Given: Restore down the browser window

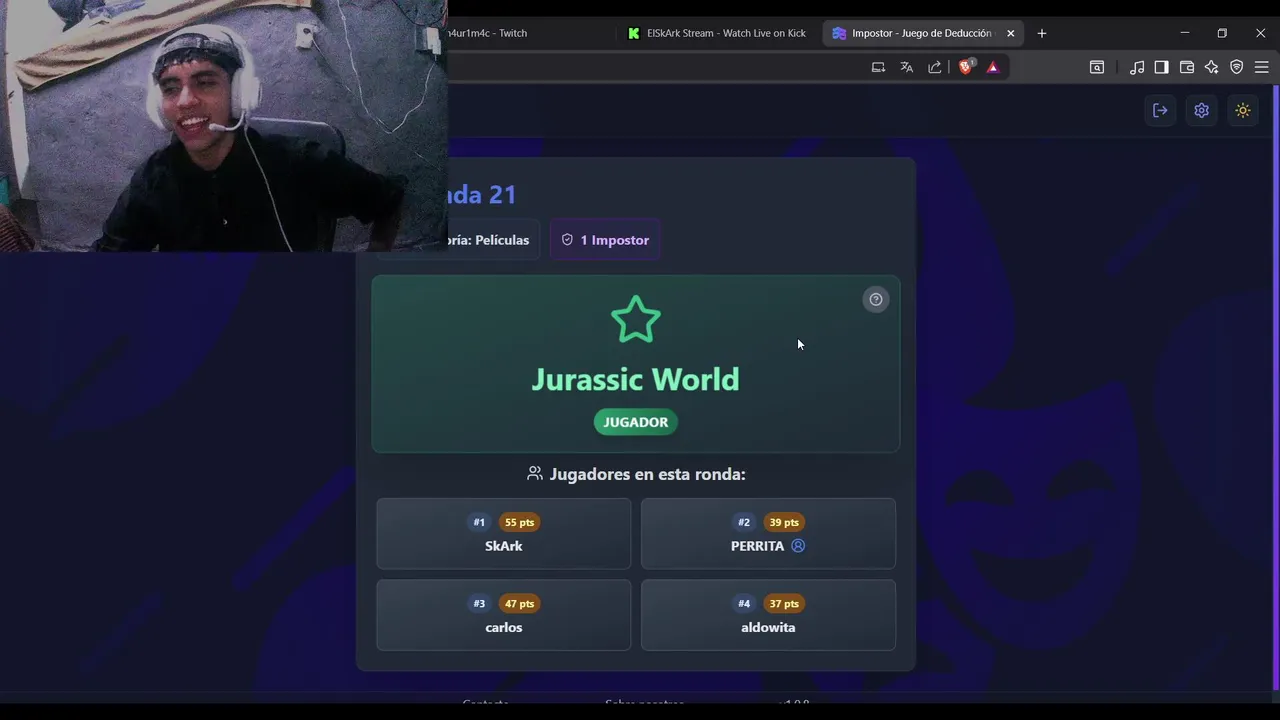Looking at the screenshot, I should click(x=1222, y=33).
